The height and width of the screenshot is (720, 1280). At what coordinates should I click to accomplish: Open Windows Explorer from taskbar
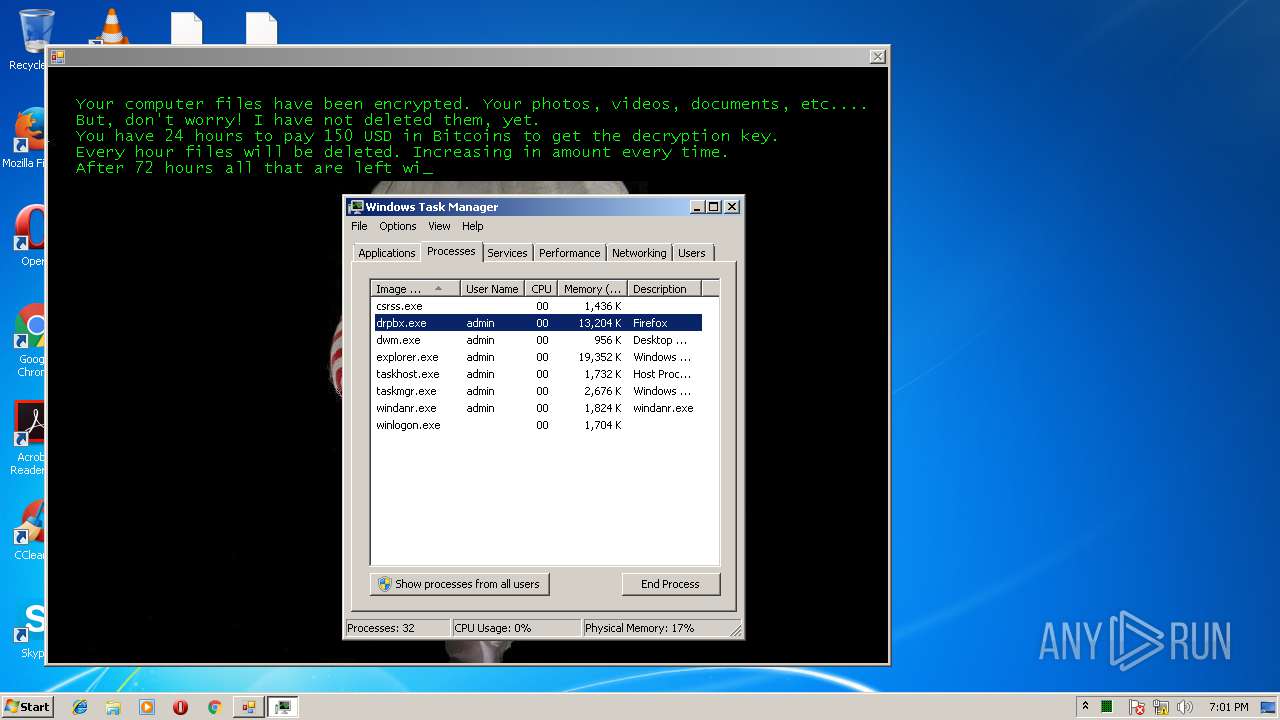113,707
